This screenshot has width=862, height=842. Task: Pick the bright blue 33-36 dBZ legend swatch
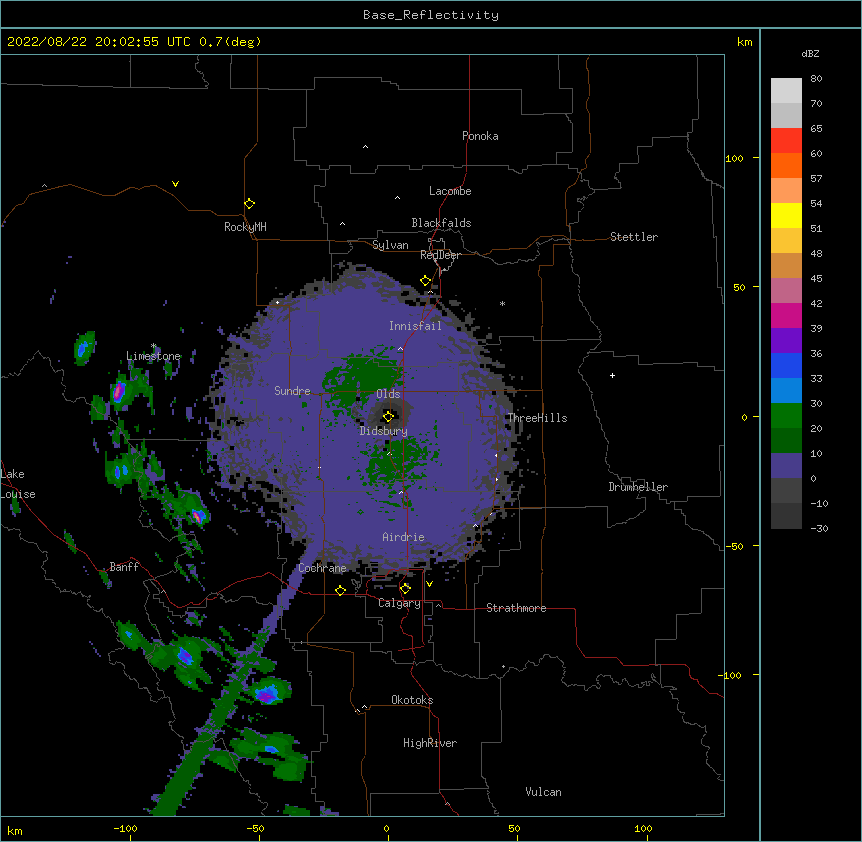point(786,365)
